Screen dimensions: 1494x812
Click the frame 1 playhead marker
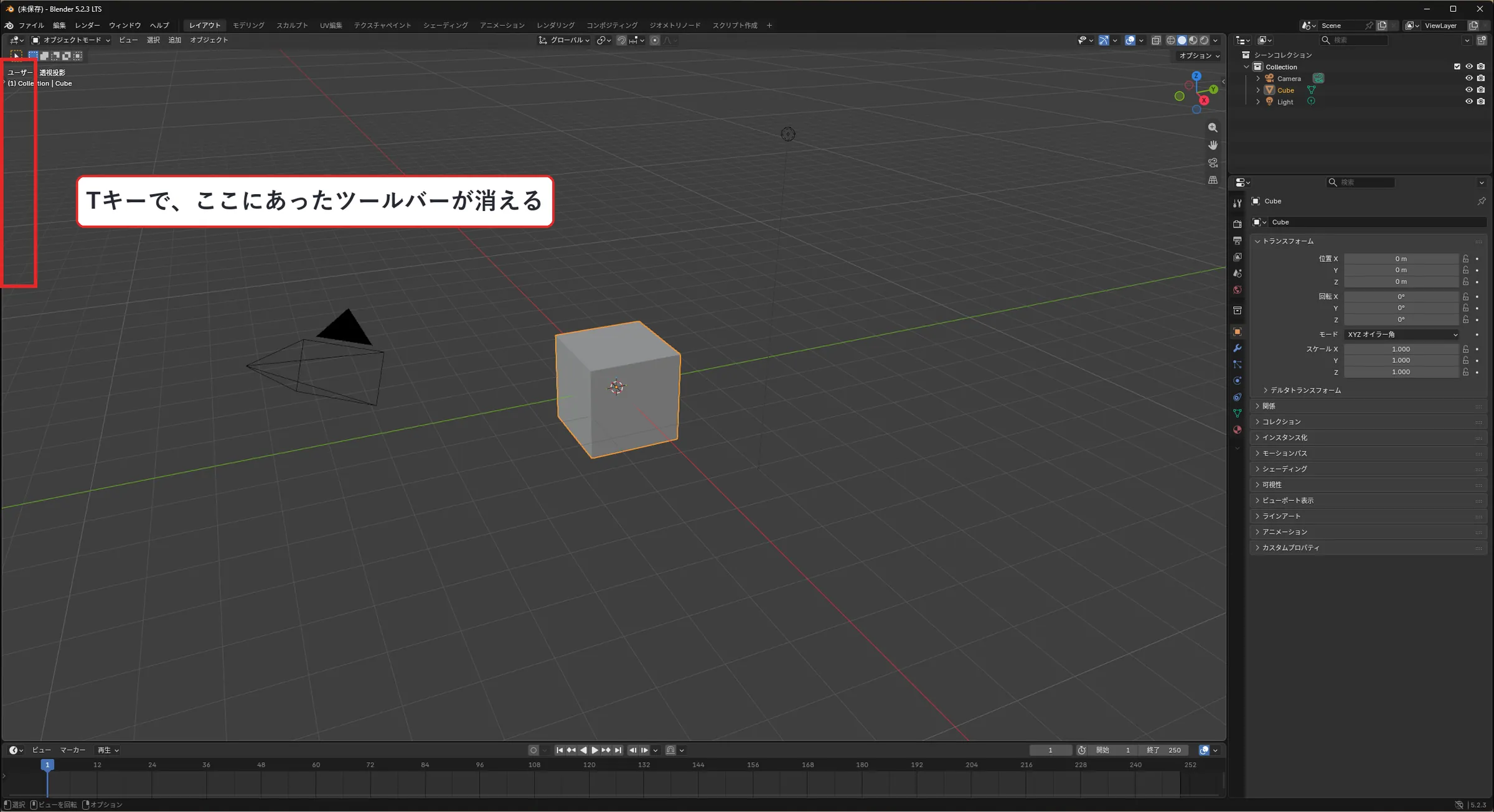pos(47,765)
